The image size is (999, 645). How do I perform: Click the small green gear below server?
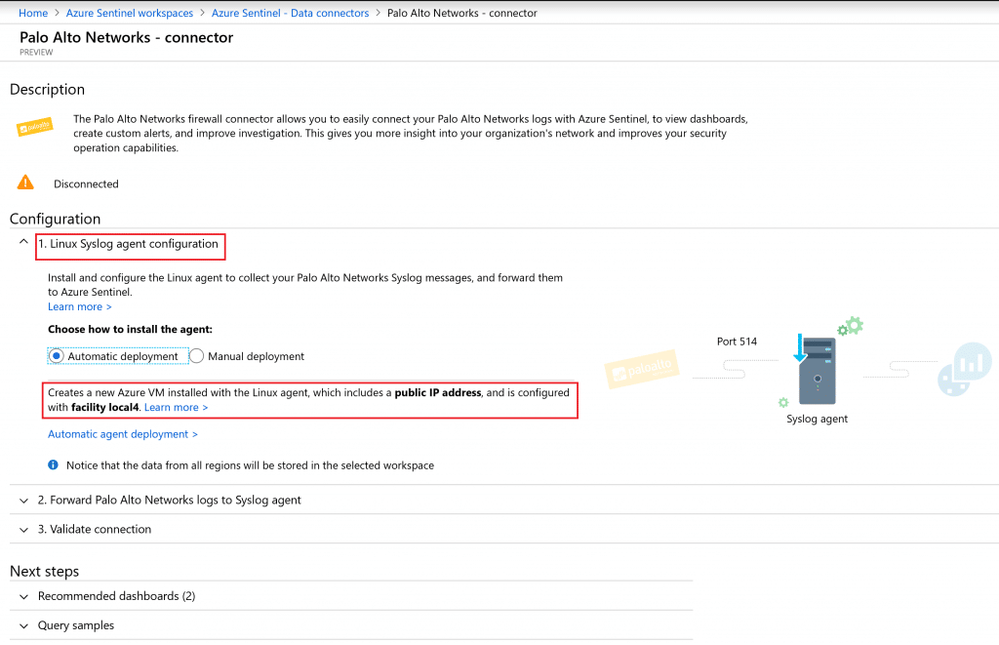(784, 402)
